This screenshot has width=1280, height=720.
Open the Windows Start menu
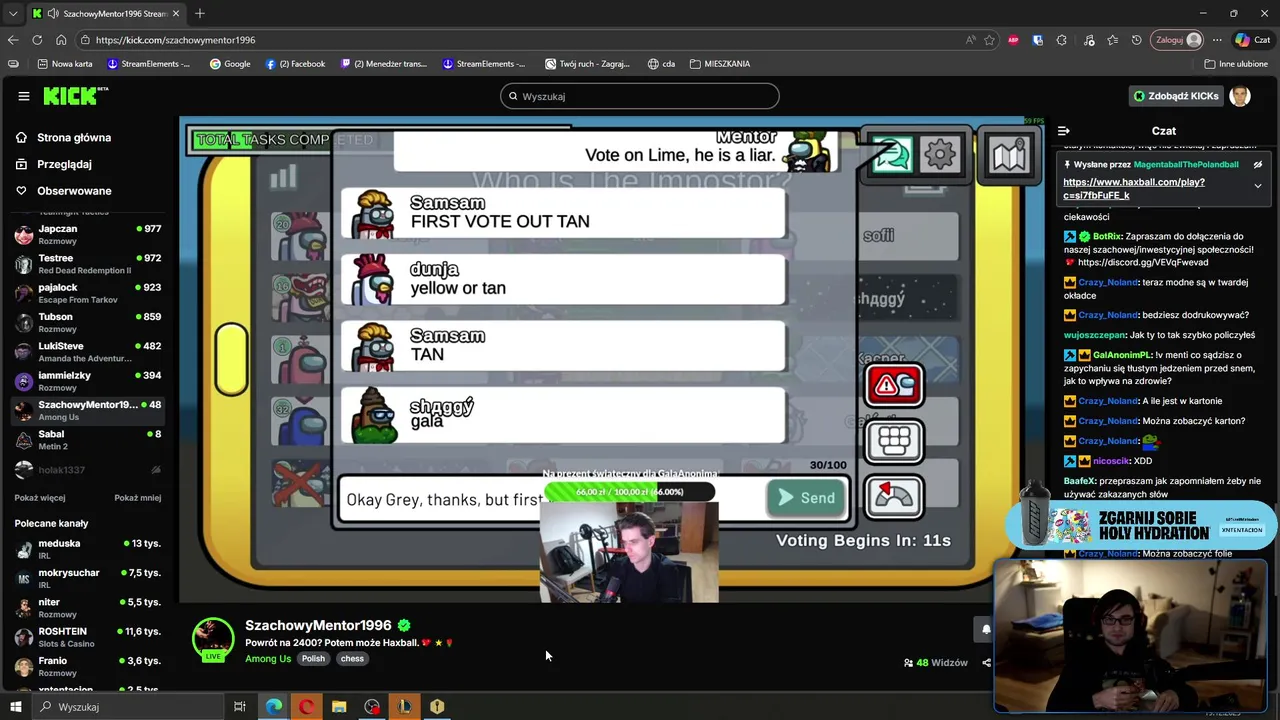[x=15, y=707]
